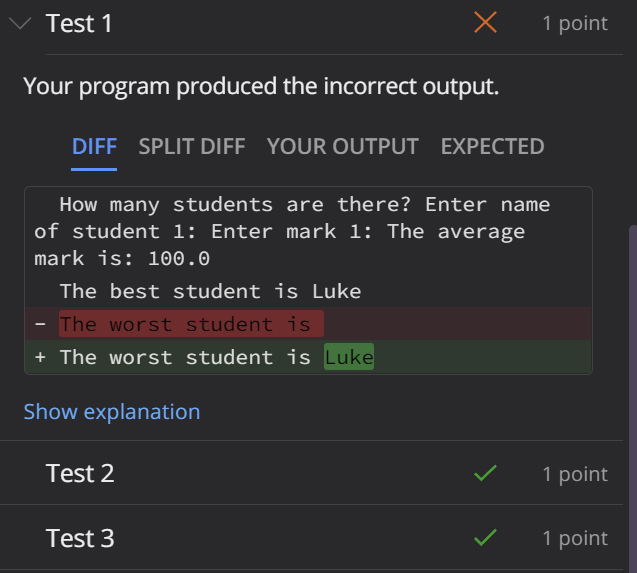
Task: Click the Test 1 heading
Action: 79,23
